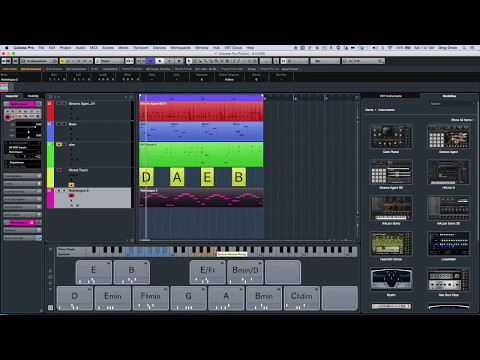Trigger the G chord pad
The width and height of the screenshot is (480, 360).
(188, 298)
